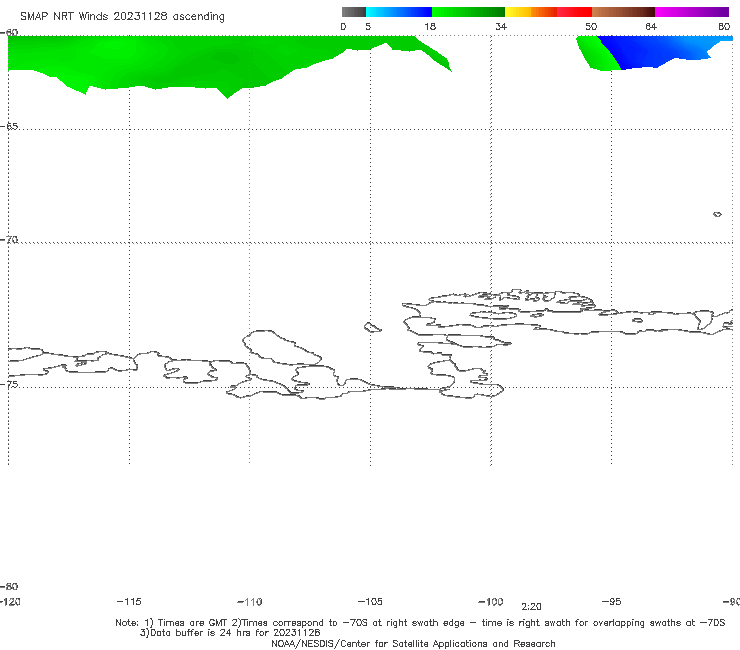This screenshot has height=650, width=740.
Task: Click the NOAA/NESDIS Center credit line
Action: pyautogui.click(x=413, y=643)
